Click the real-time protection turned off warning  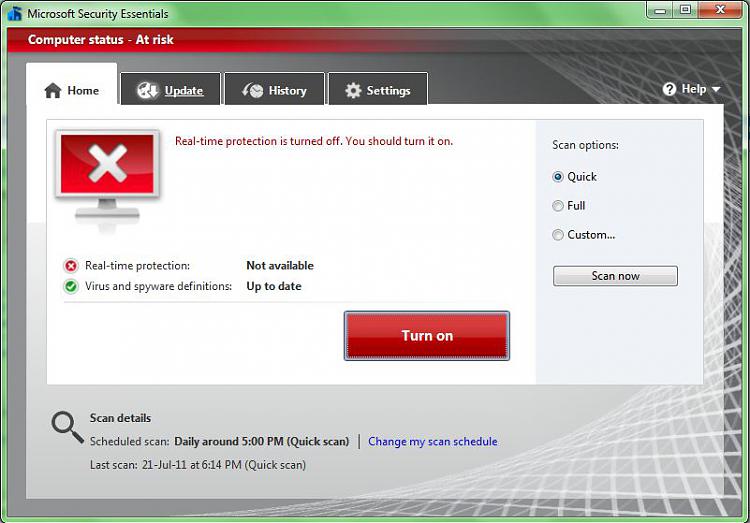314,141
